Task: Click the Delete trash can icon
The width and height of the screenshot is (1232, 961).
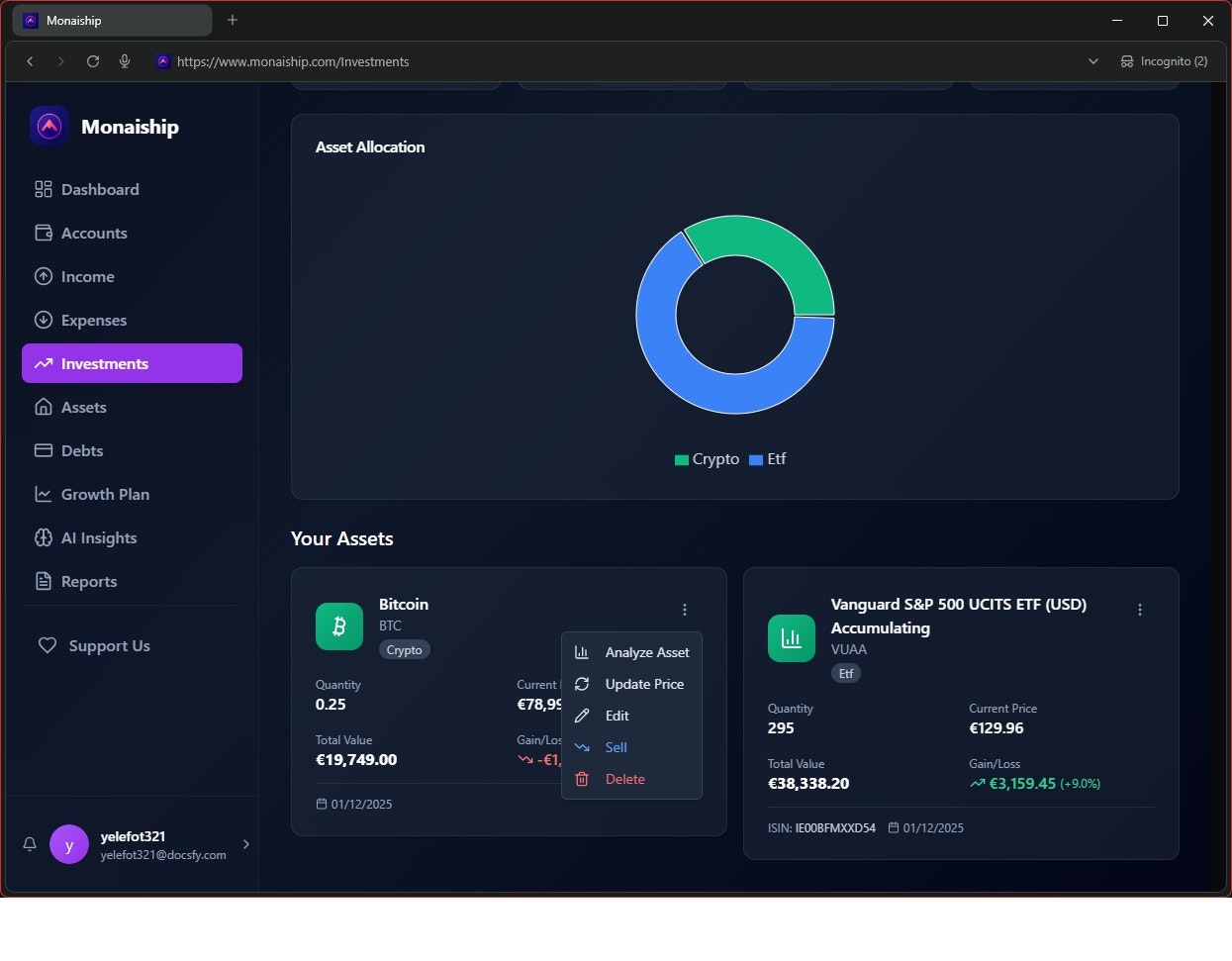Action: click(582, 779)
